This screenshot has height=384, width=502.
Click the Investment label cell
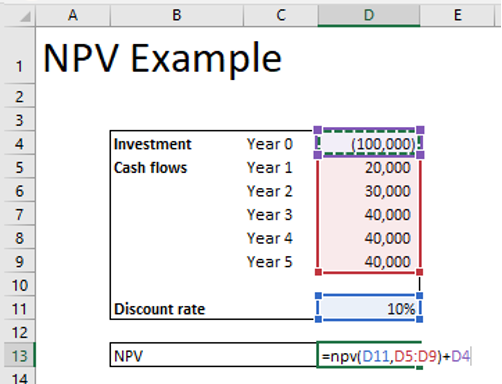(x=152, y=144)
